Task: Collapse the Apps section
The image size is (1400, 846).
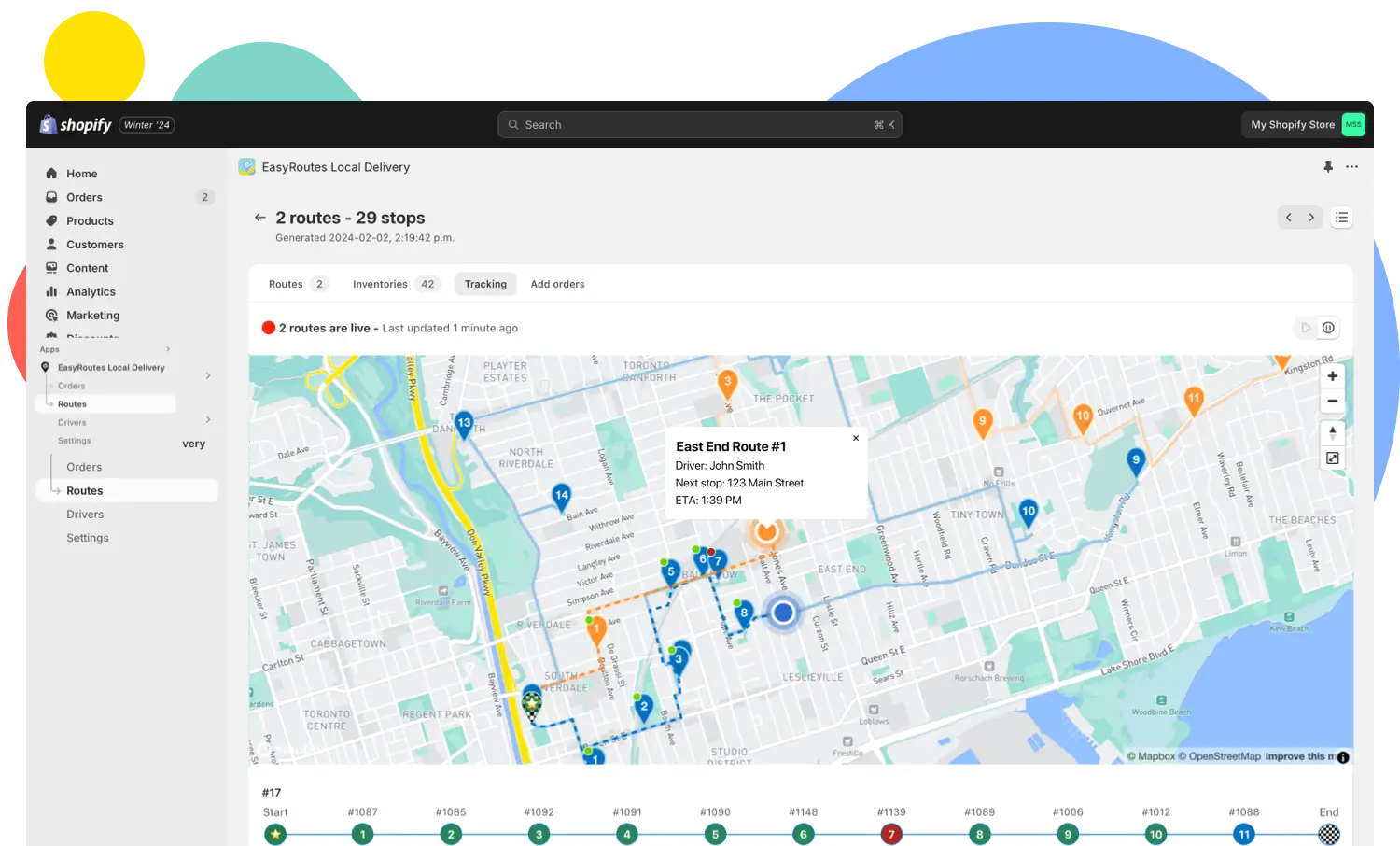Action: point(167,349)
